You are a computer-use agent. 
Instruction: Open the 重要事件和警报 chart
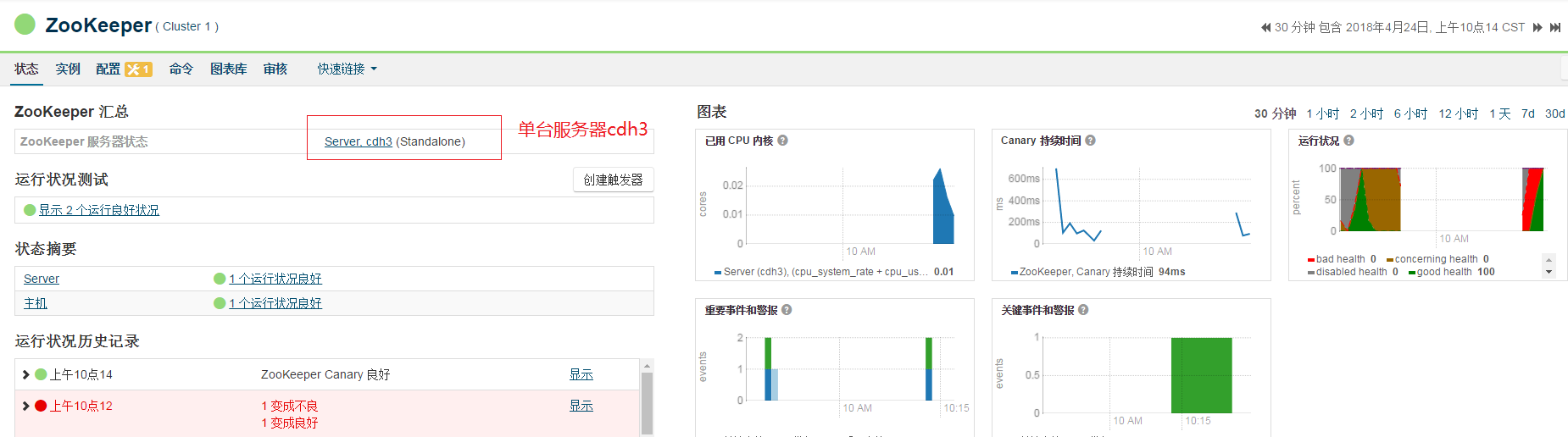coord(835,368)
